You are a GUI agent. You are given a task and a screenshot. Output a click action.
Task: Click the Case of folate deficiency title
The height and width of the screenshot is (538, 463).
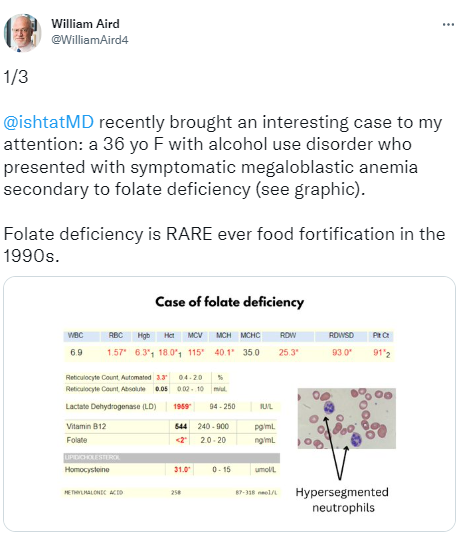[x=229, y=302]
